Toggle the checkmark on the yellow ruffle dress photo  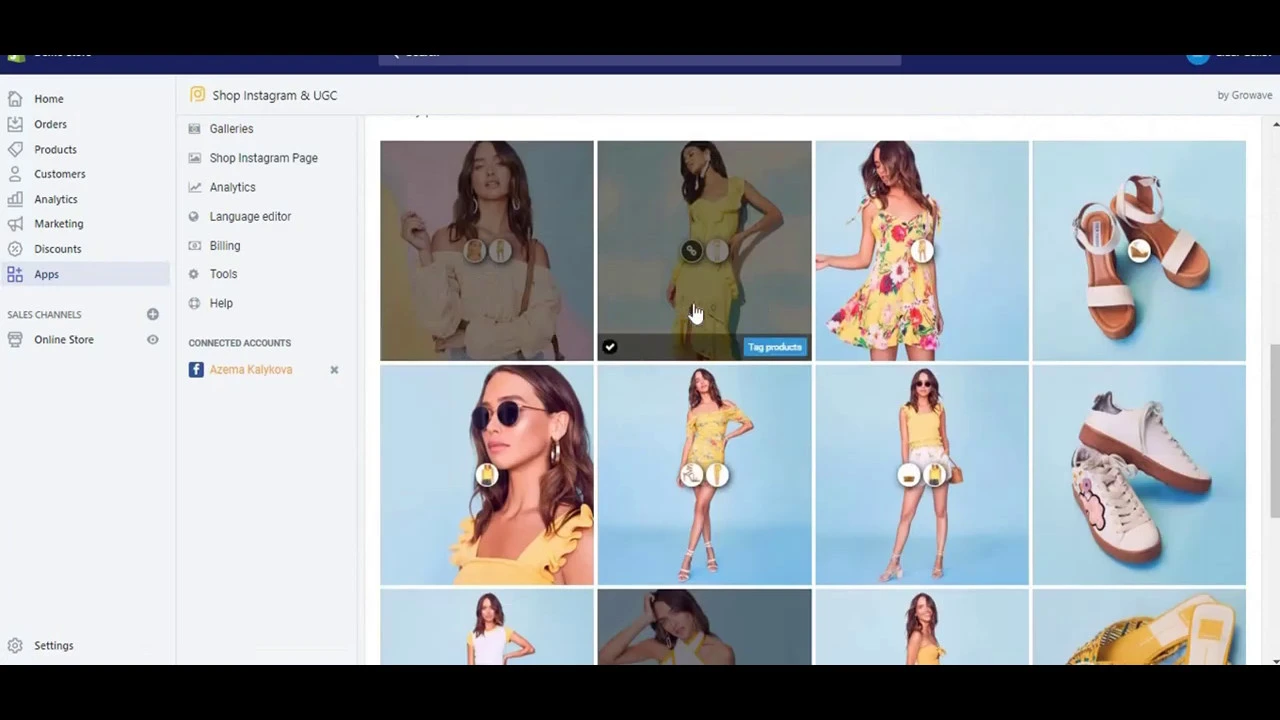[610, 347]
